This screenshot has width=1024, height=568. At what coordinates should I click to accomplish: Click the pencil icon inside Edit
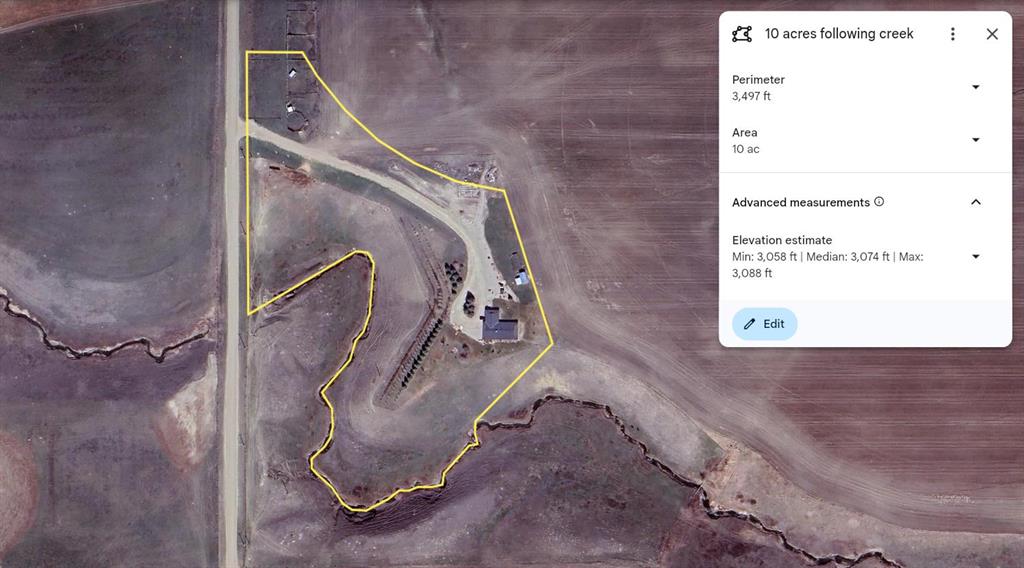click(x=749, y=324)
